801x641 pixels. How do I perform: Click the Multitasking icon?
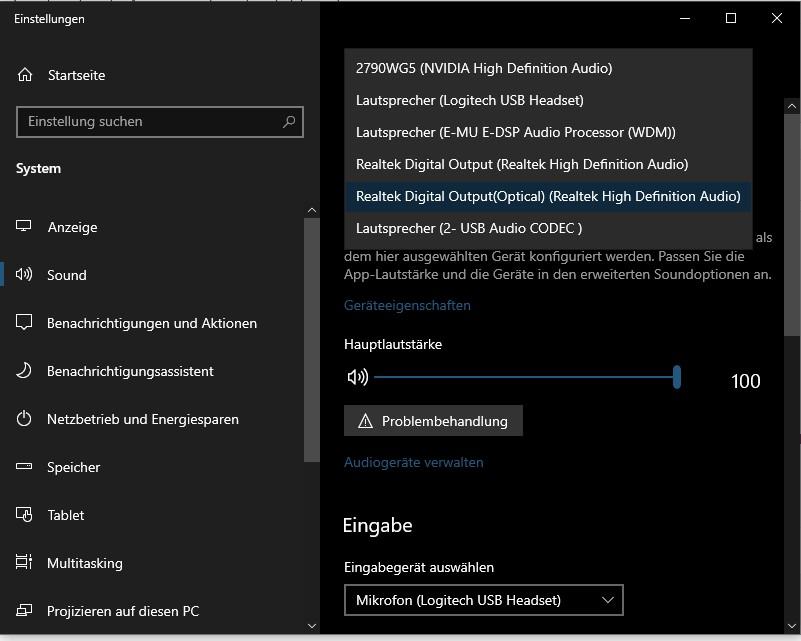coord(23,562)
